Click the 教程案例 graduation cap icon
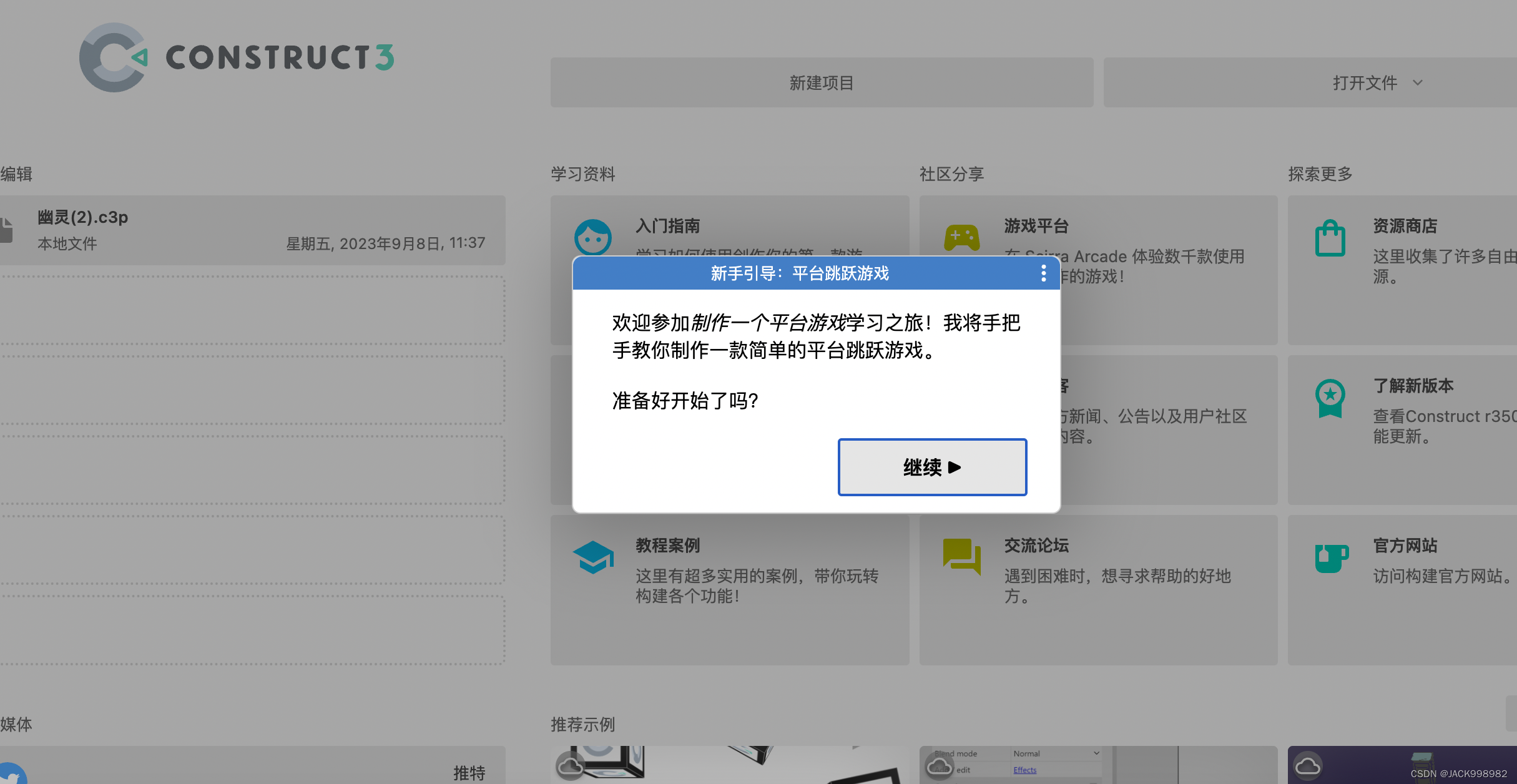1517x784 pixels. [x=592, y=557]
